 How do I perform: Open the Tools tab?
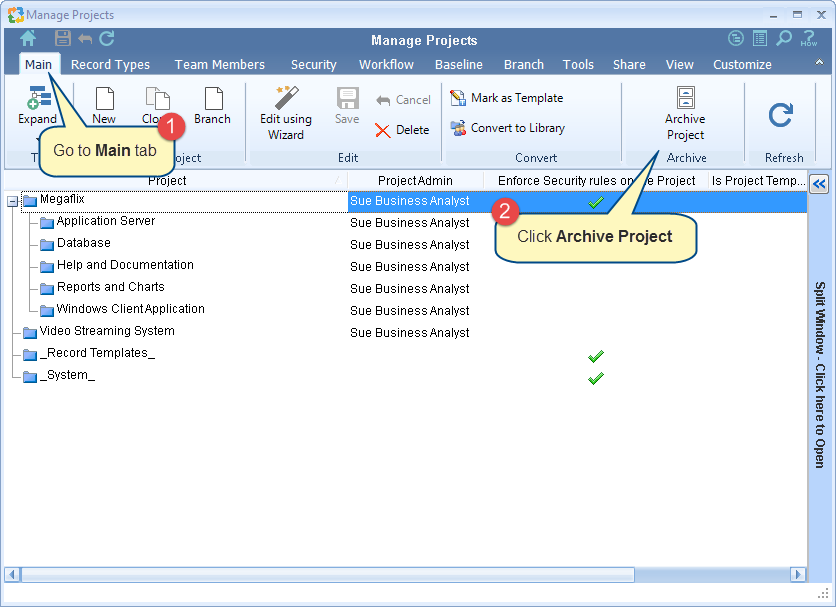(578, 65)
